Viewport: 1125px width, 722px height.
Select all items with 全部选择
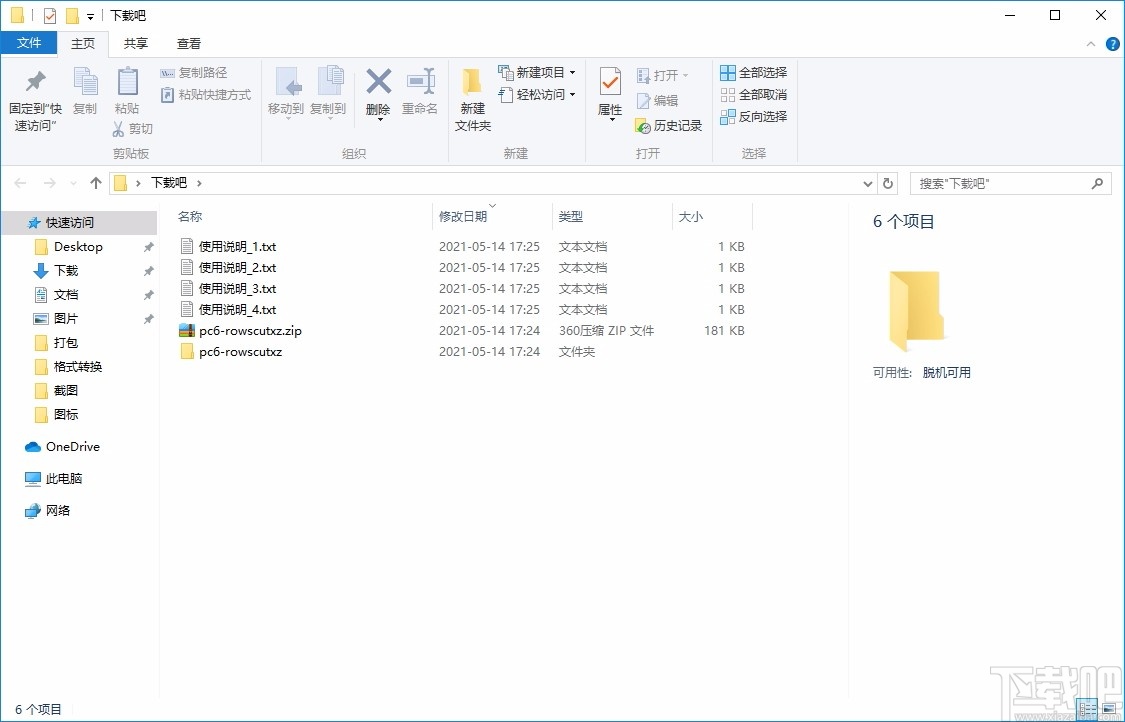click(x=752, y=72)
